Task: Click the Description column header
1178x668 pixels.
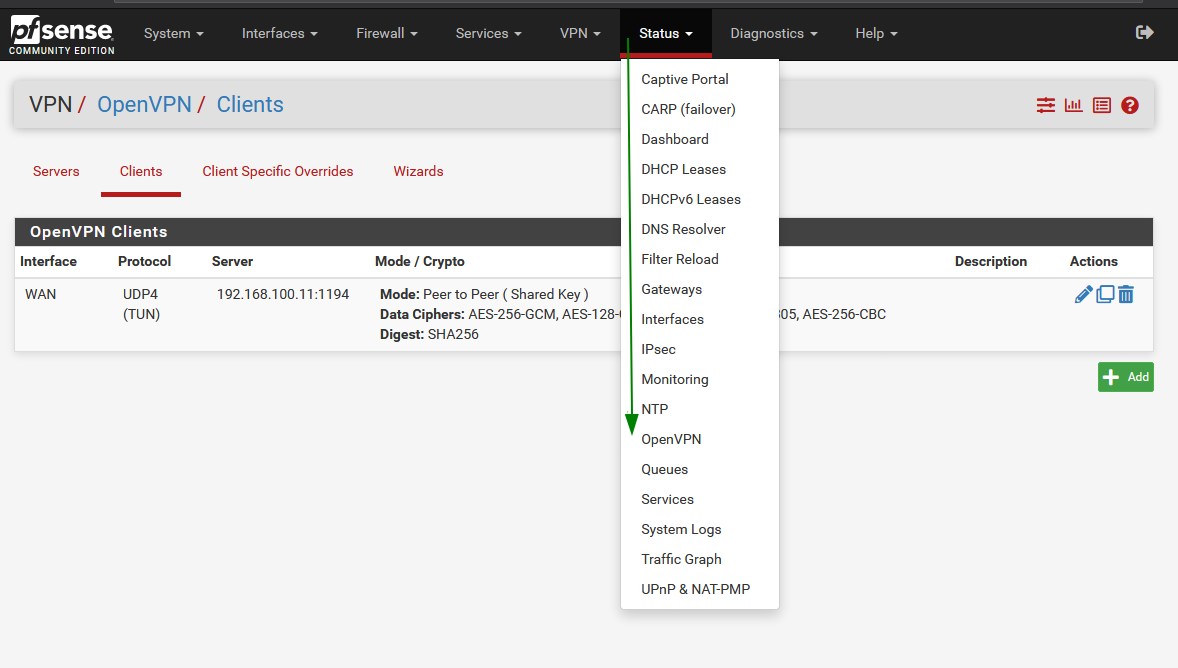Action: [991, 261]
